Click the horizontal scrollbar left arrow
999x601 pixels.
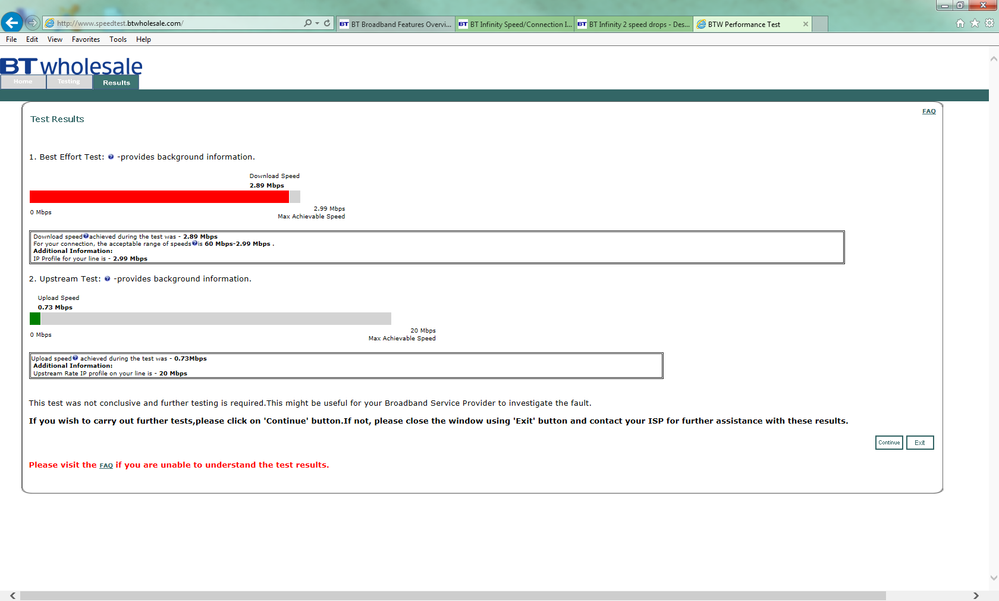[x=12, y=595]
